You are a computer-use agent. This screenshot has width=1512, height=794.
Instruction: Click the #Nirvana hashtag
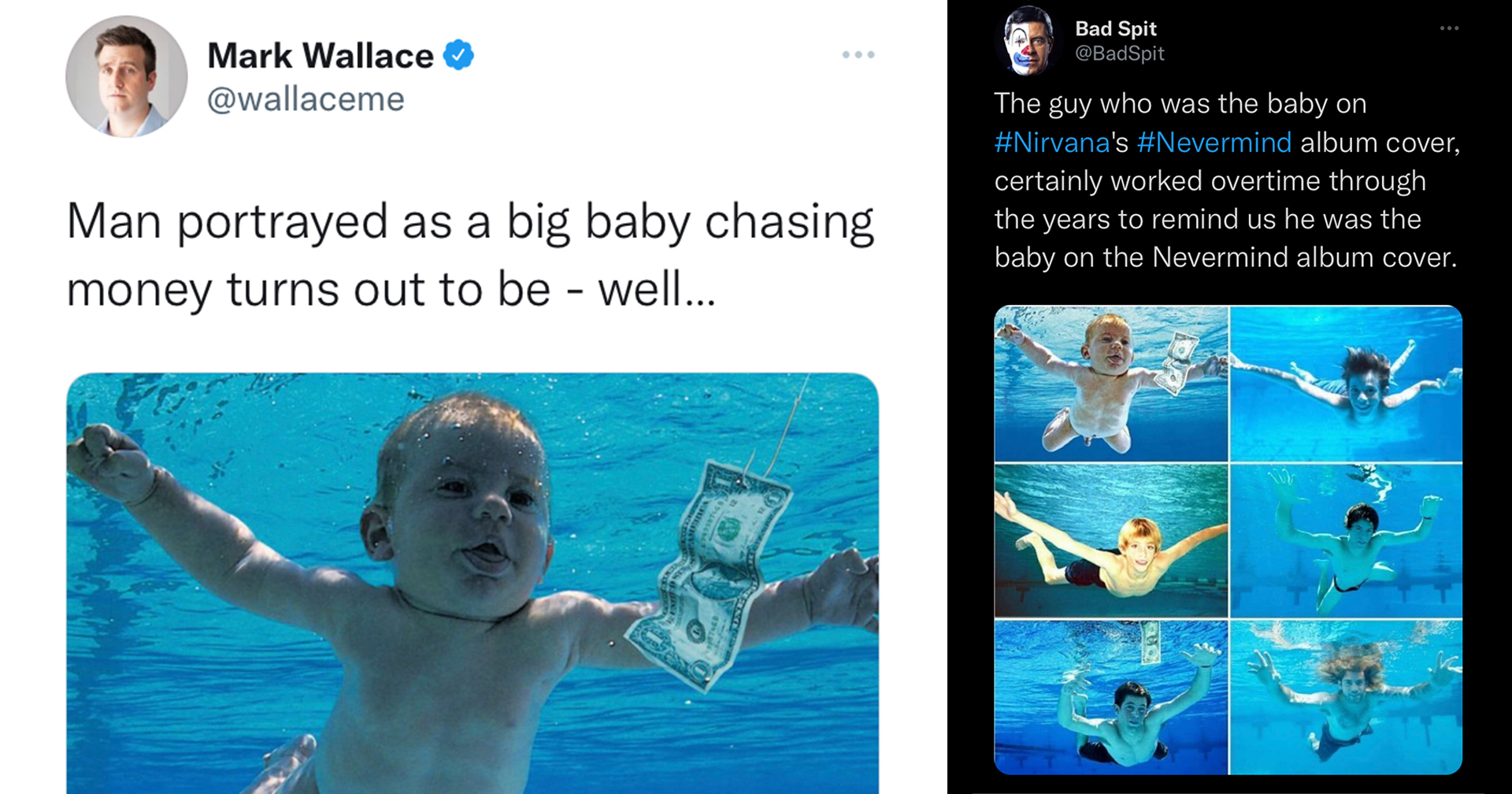1052,143
